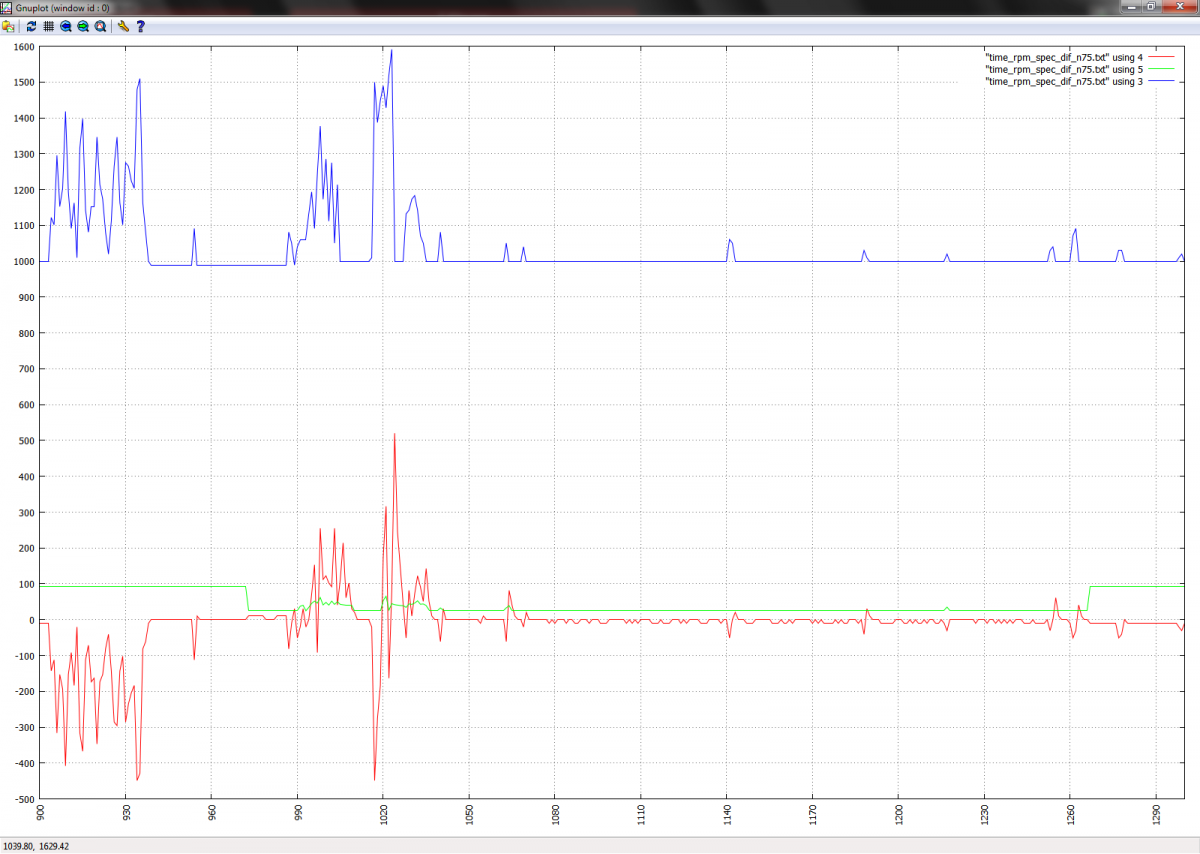Restore down the Gnuplot window
Image resolution: width=1200 pixels, height=854 pixels.
[1152, 6]
